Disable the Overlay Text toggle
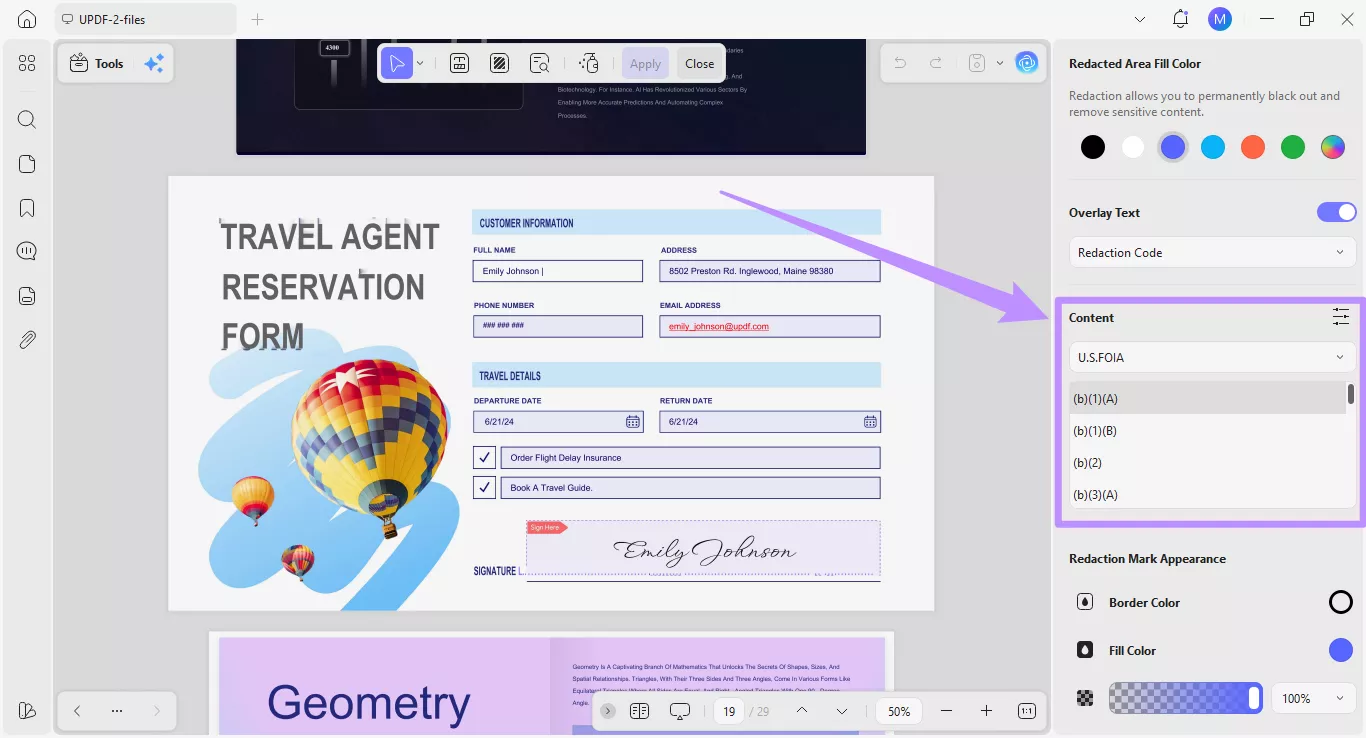1366x738 pixels. click(x=1337, y=211)
